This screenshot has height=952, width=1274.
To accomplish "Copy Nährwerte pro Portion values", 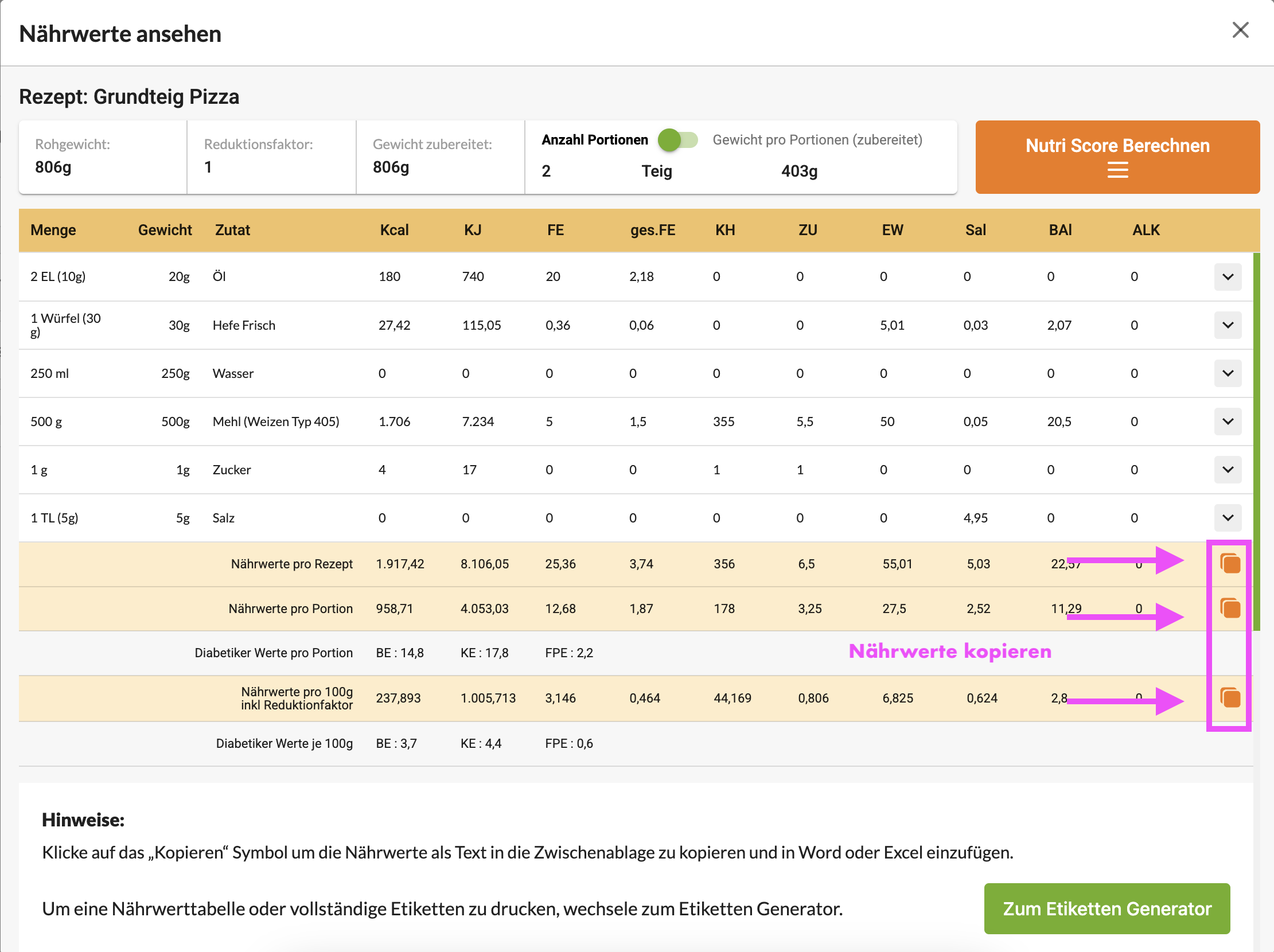I will [x=1230, y=608].
